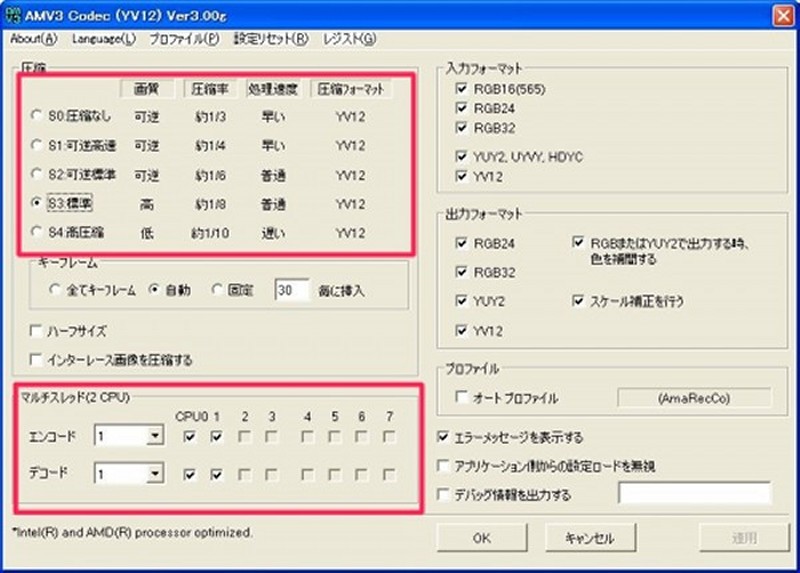Toggle RGB32 output format
The width and height of the screenshot is (800, 573).
[461, 272]
